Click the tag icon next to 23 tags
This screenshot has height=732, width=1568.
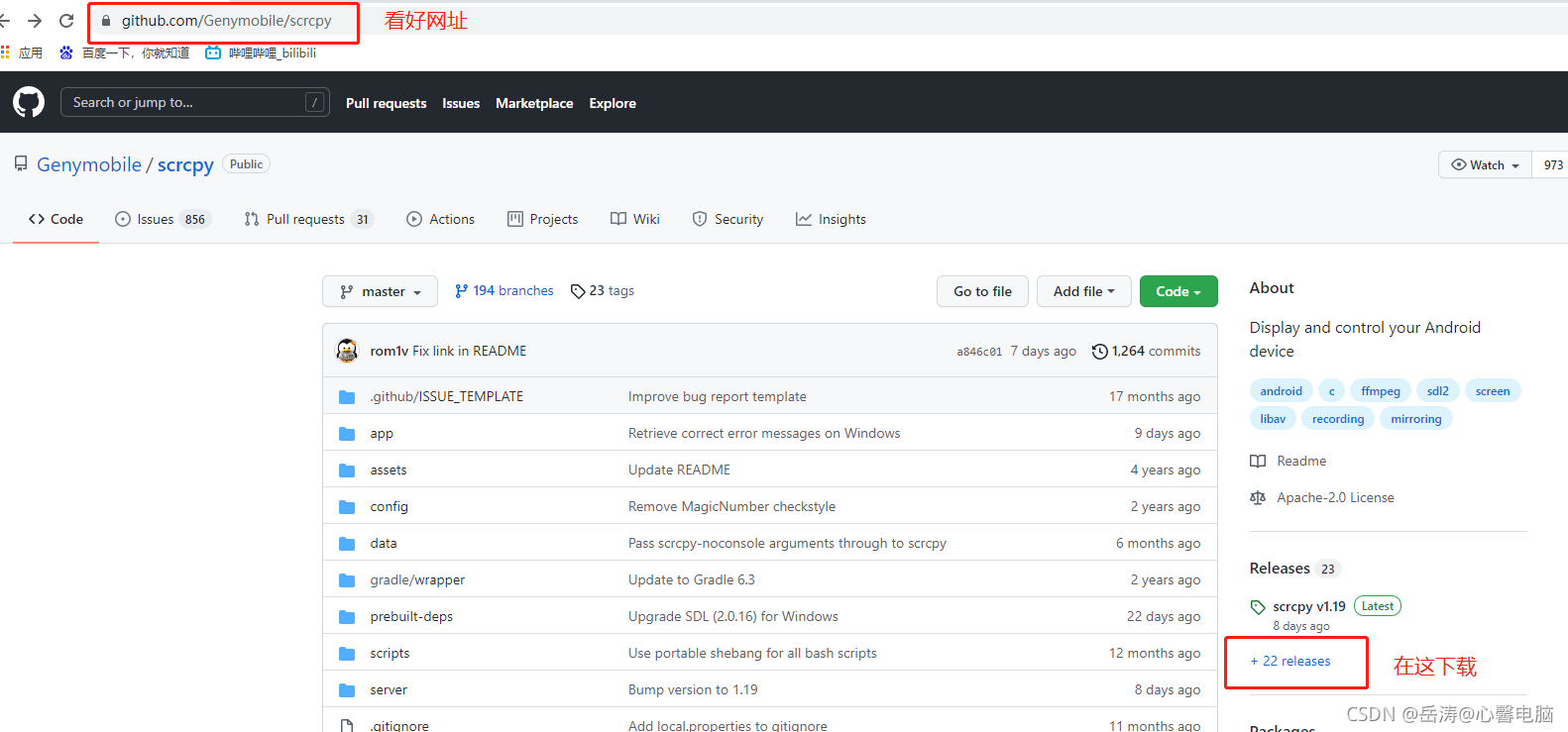click(578, 291)
